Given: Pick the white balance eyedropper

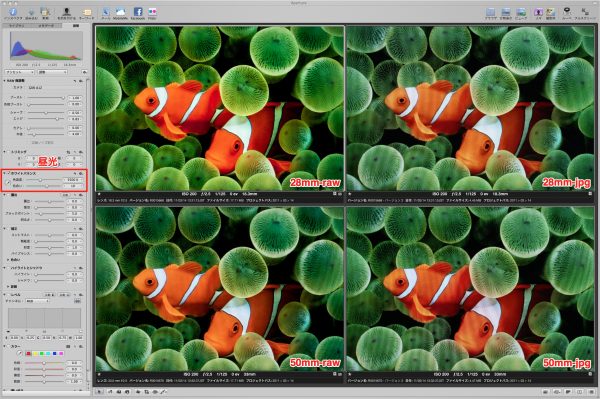Looking at the screenshot, I should click(x=8, y=182).
